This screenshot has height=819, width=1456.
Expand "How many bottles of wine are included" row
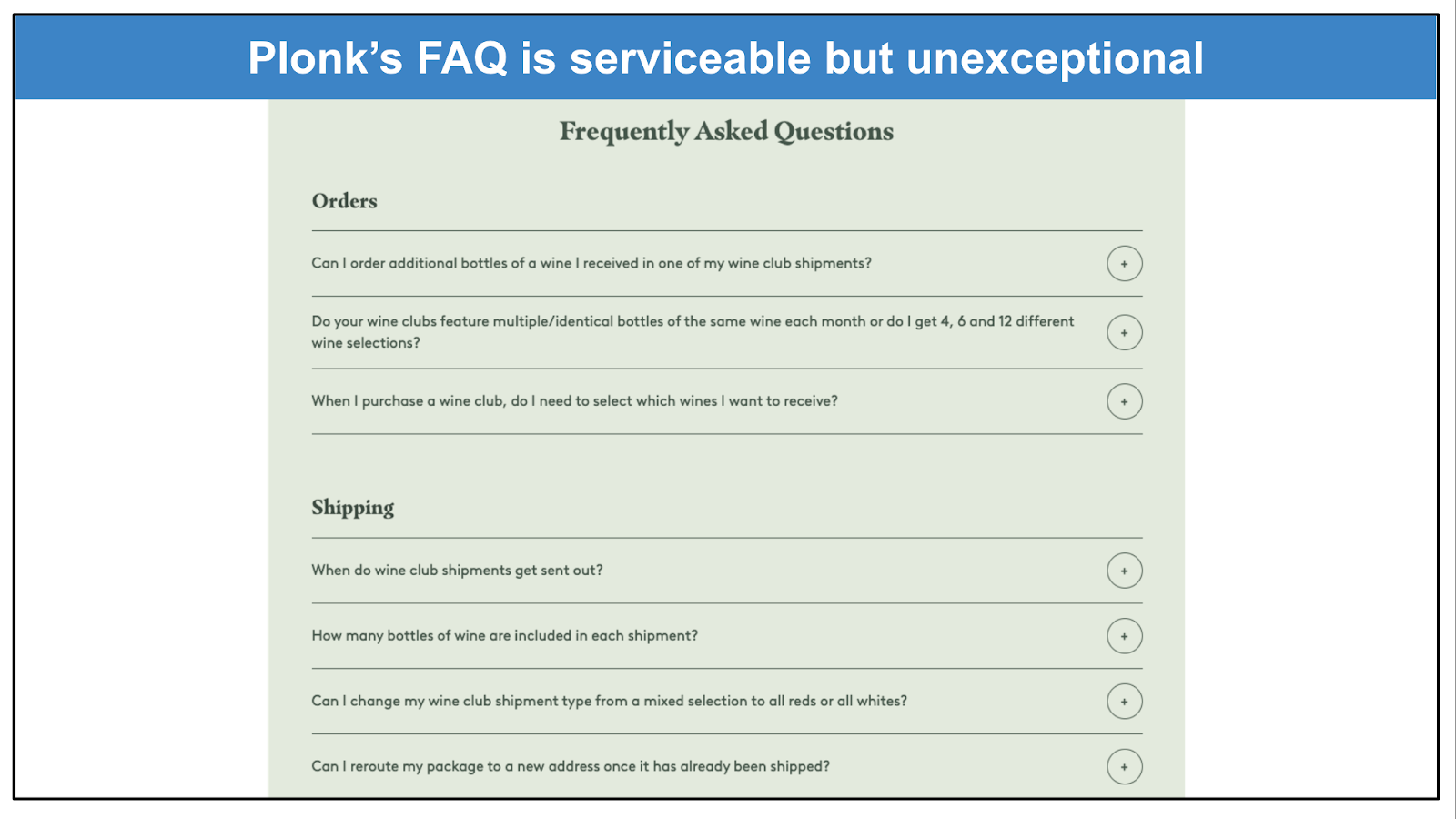[504, 636]
